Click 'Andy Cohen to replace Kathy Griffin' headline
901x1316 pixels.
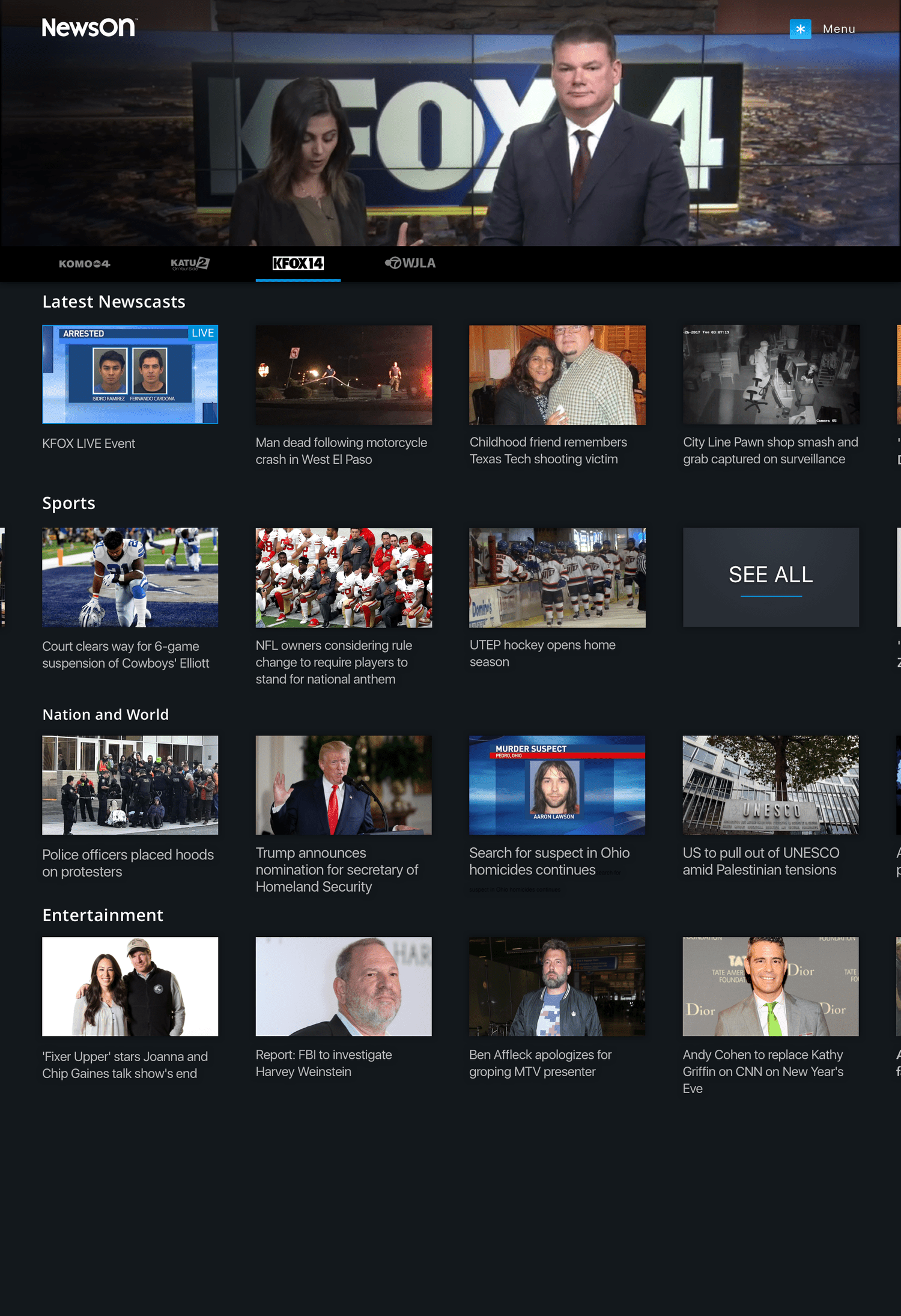click(x=763, y=1071)
